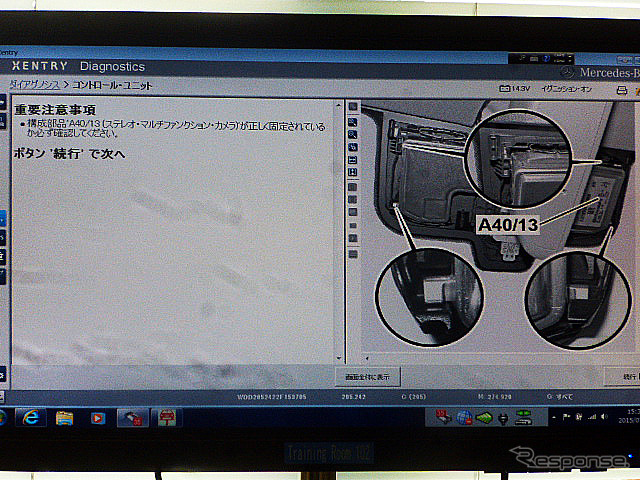640x480 pixels.
Task: Select the zoom out magnifier tool
Action: point(353,135)
